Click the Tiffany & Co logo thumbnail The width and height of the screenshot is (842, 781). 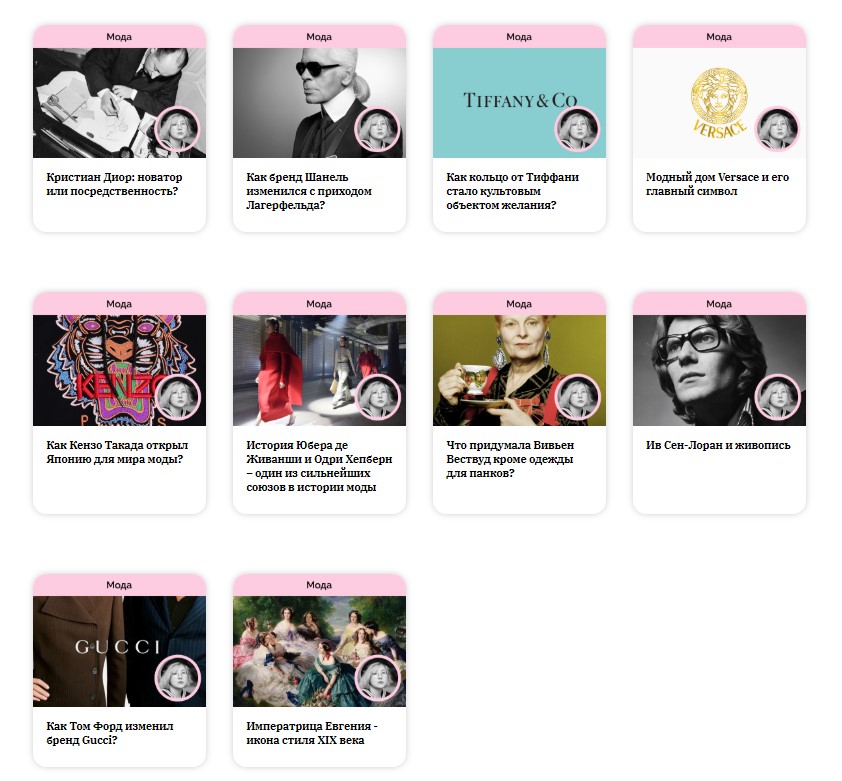point(519,103)
